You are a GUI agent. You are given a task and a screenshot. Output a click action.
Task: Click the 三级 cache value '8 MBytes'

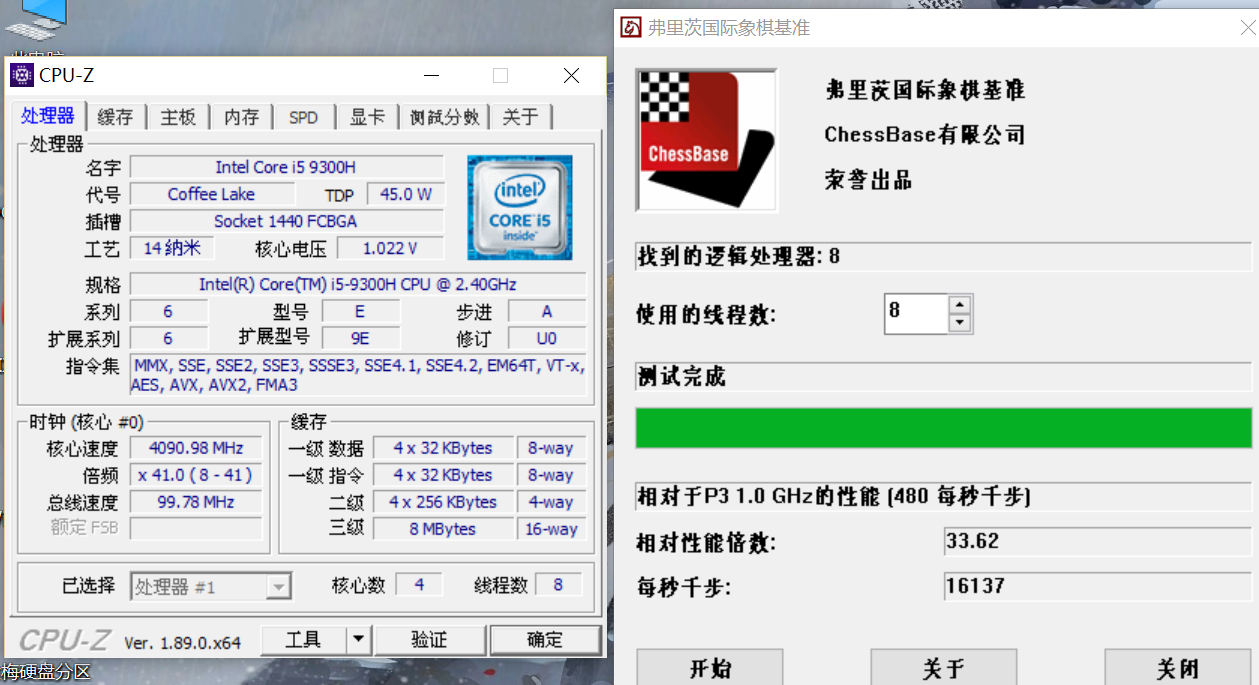pyautogui.click(x=443, y=529)
